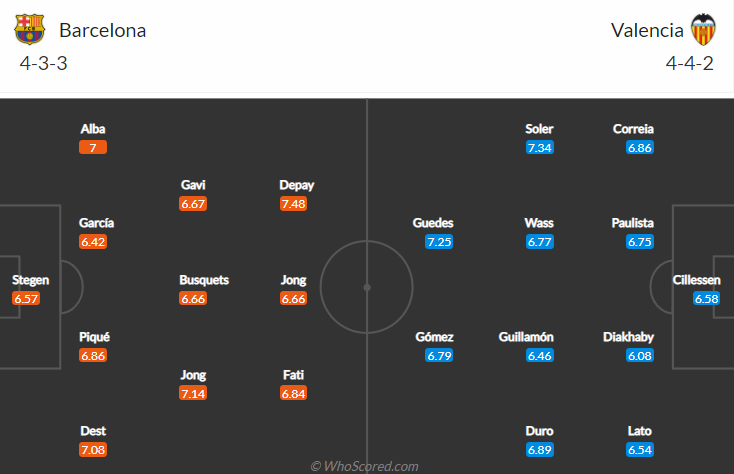
Task: Select Lato's 6.54 rating badge
Action: click(x=640, y=449)
